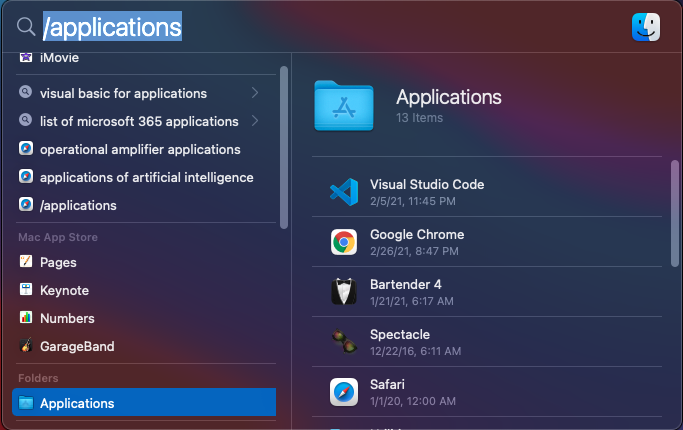Click the Spectacle glasses icon
Image resolution: width=683 pixels, height=430 pixels.
[x=344, y=342]
